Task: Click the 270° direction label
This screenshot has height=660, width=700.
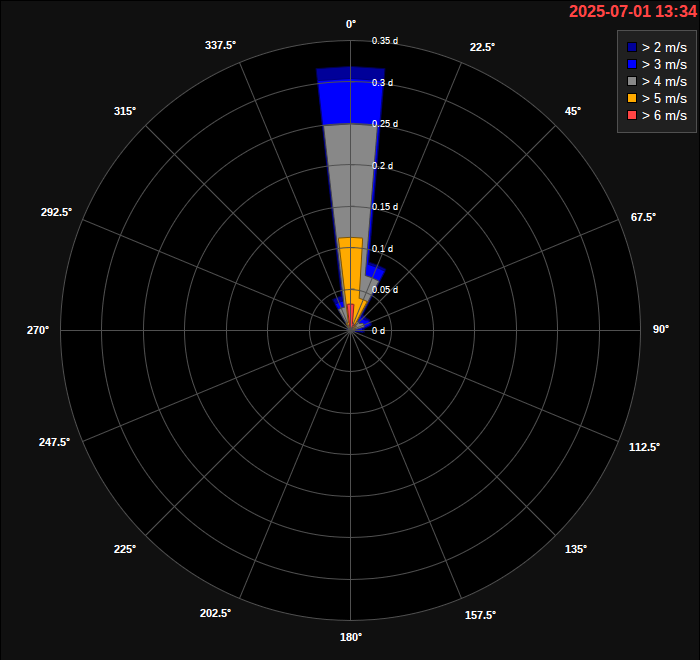Action: (38, 330)
